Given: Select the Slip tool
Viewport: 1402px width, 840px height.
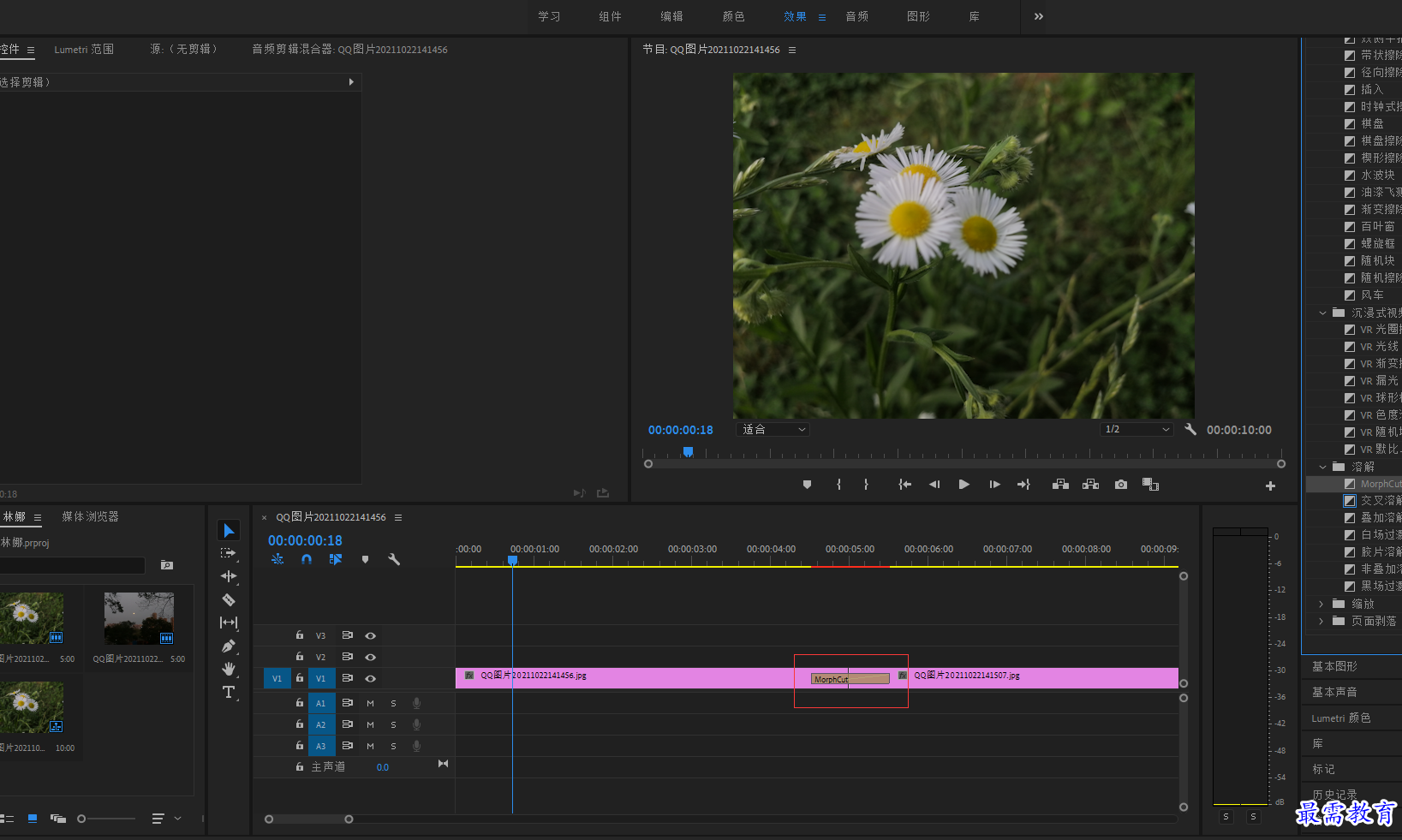Looking at the screenshot, I should tap(229, 623).
